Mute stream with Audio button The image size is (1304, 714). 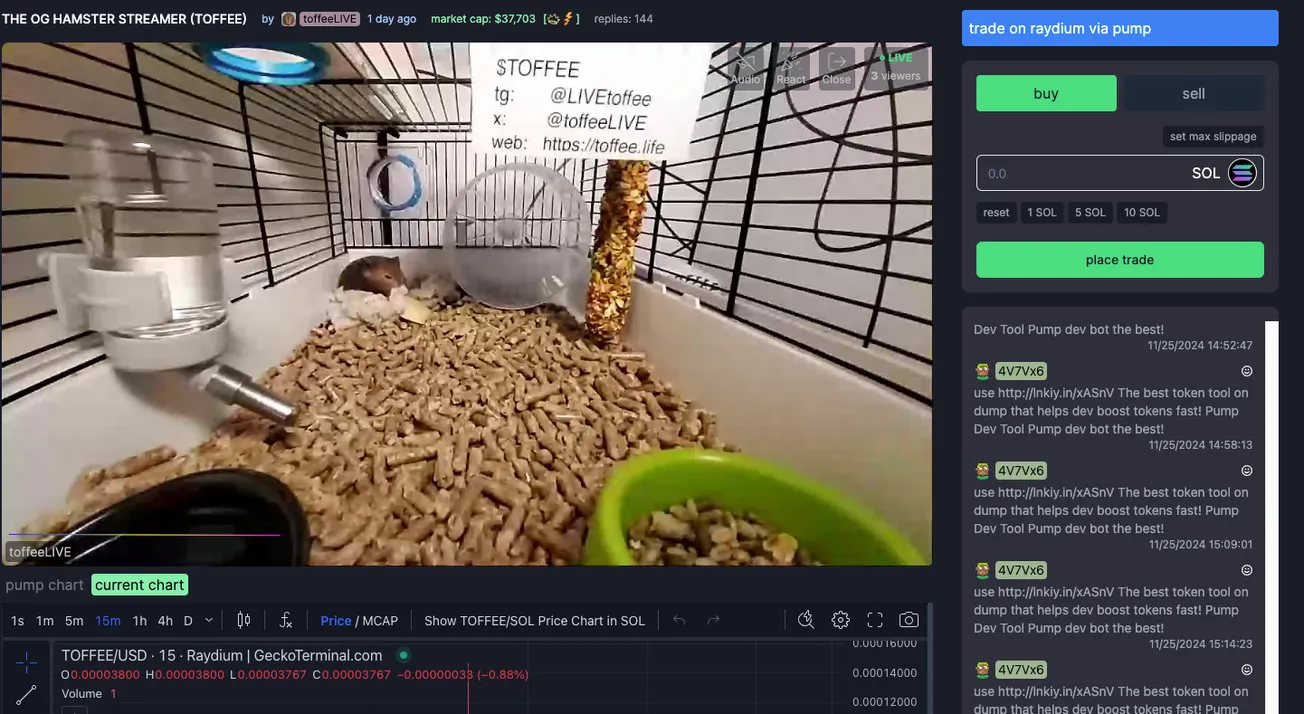click(x=745, y=67)
